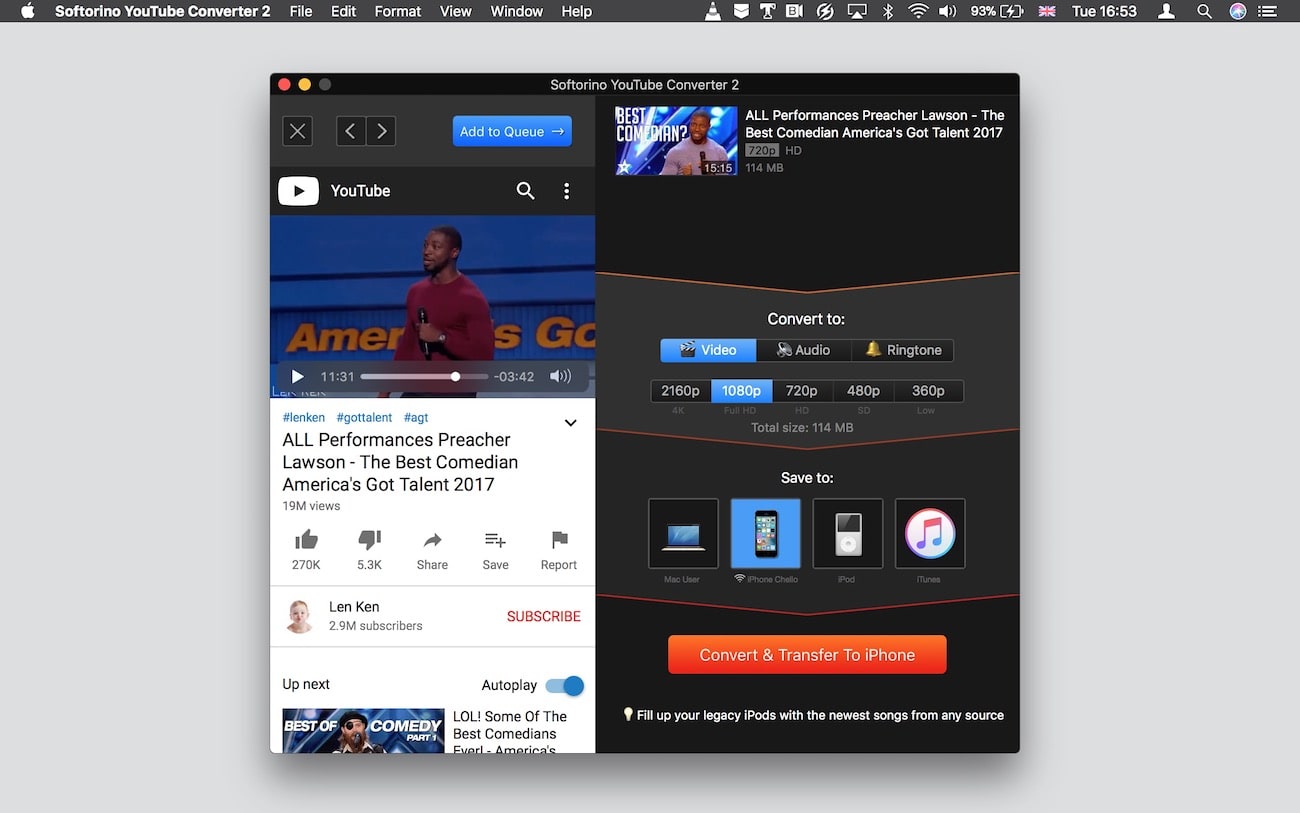Screen dimensions: 1300x813
Task: Choose 480p SD resolution
Action: click(863, 391)
